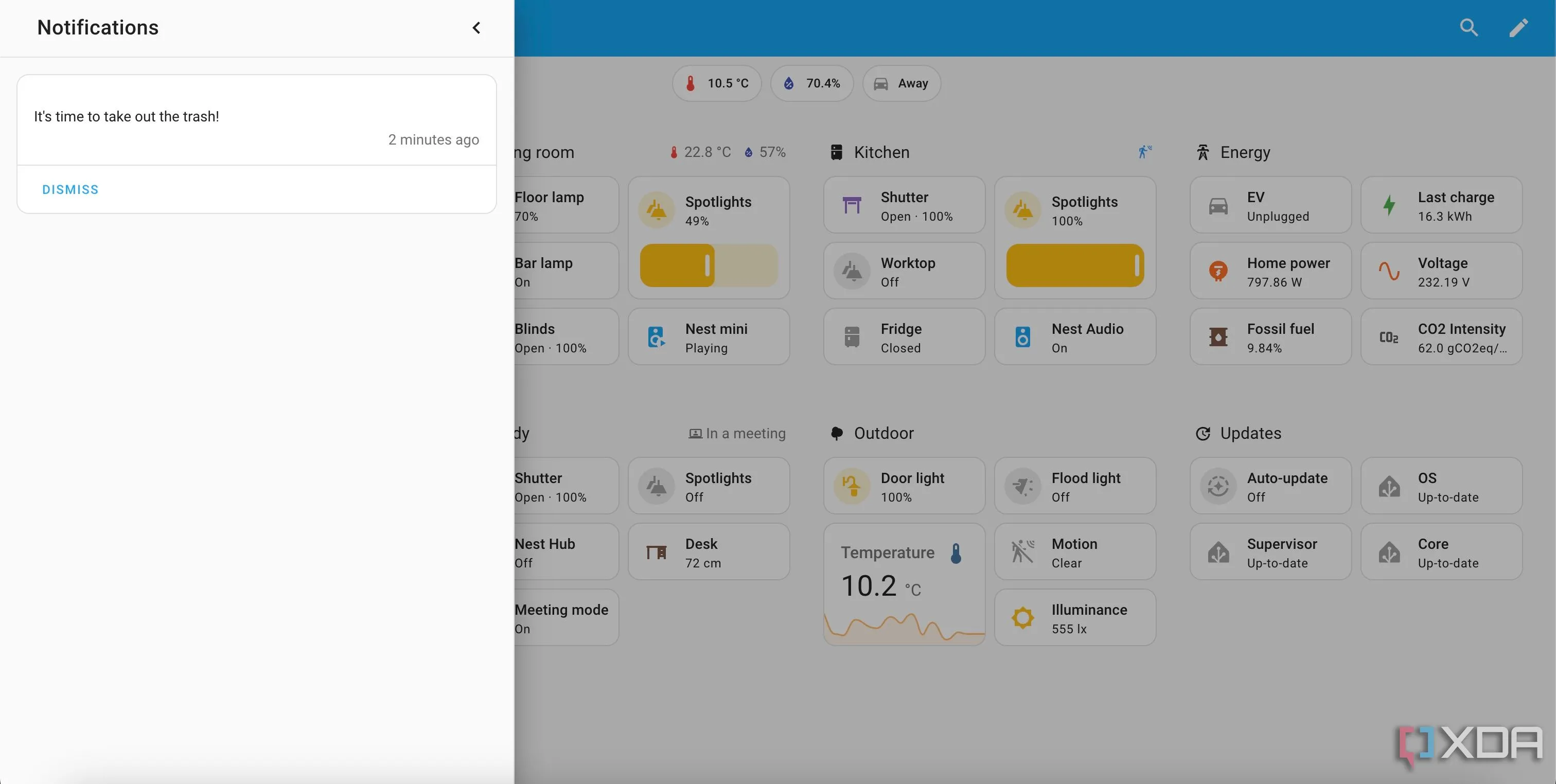Image resolution: width=1556 pixels, height=784 pixels.
Task: Open the Kitchen section heading
Action: tap(881, 152)
